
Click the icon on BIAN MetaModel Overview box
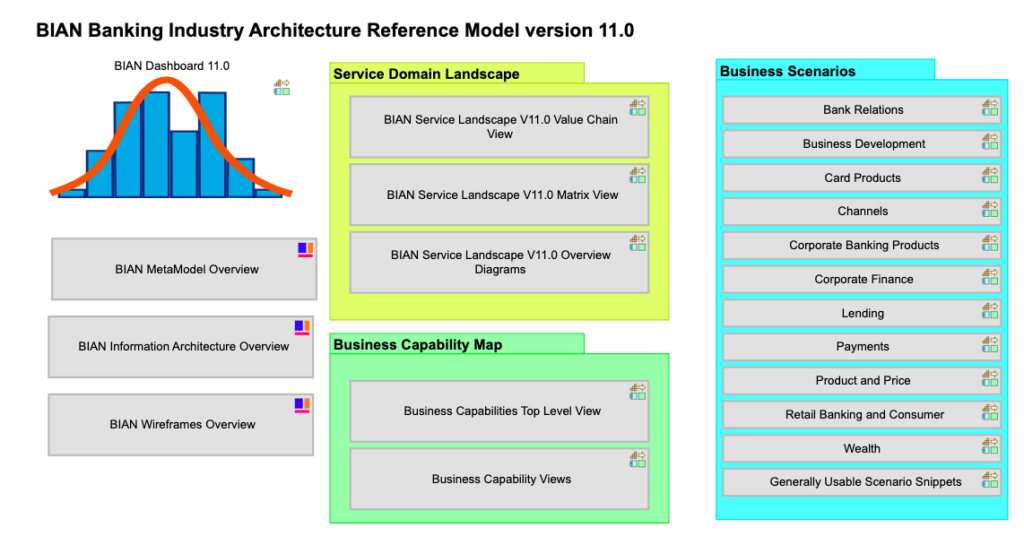pos(305,250)
